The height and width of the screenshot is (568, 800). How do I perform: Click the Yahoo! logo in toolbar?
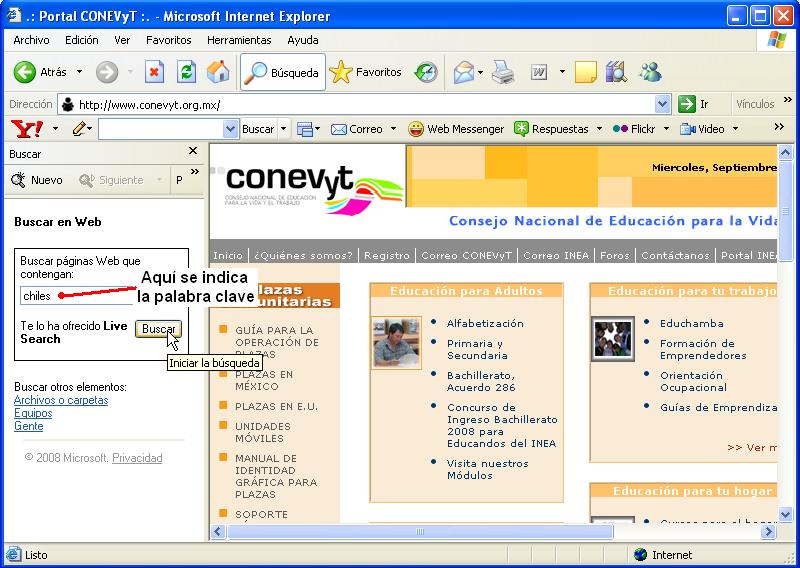[x=25, y=129]
